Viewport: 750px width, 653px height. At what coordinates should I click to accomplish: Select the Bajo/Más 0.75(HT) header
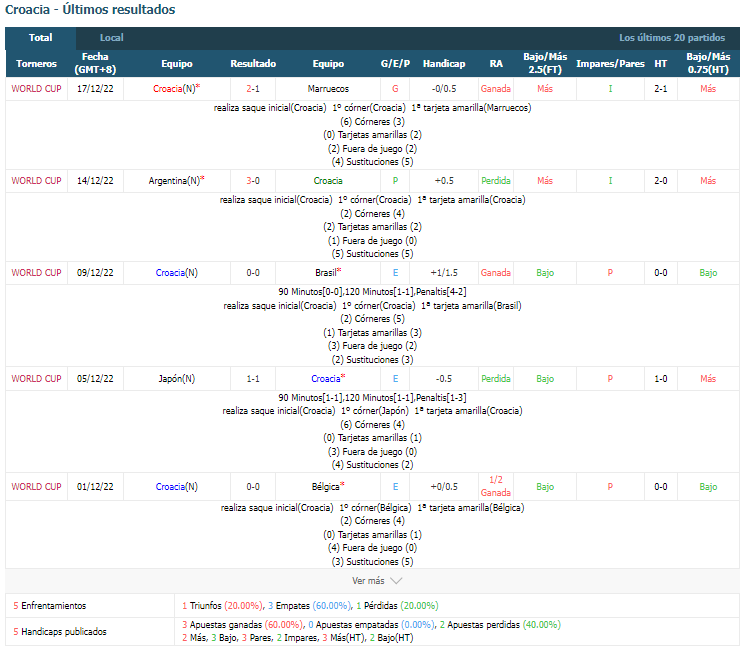point(708,63)
